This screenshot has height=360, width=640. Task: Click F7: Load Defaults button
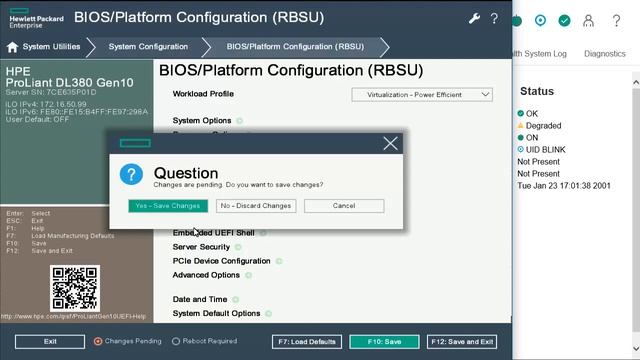point(307,342)
